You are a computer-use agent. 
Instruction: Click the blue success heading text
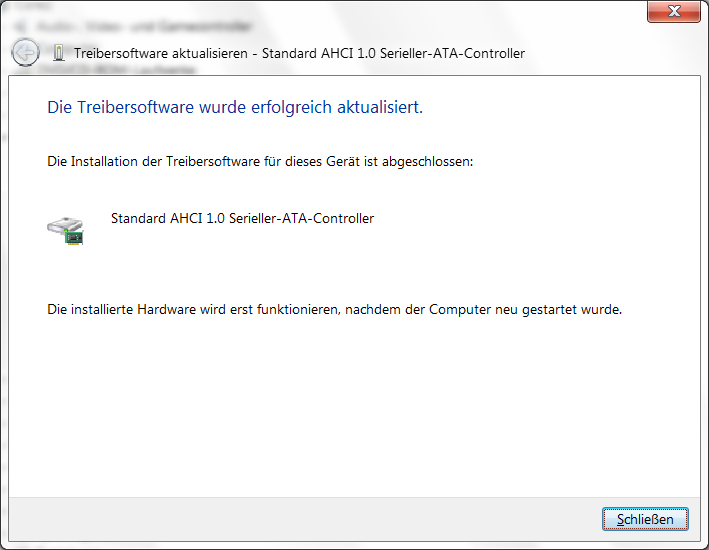point(235,107)
